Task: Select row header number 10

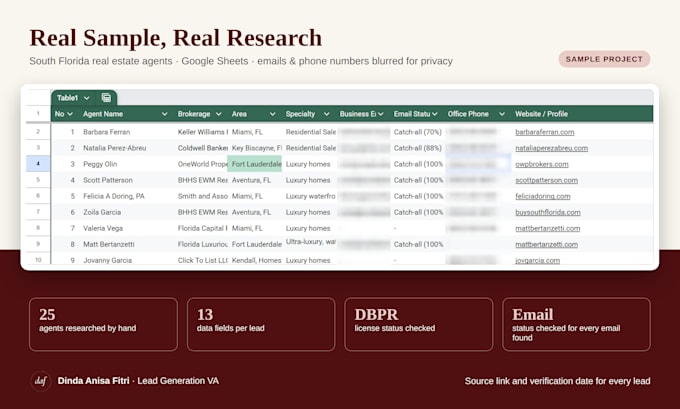Action: [38, 260]
